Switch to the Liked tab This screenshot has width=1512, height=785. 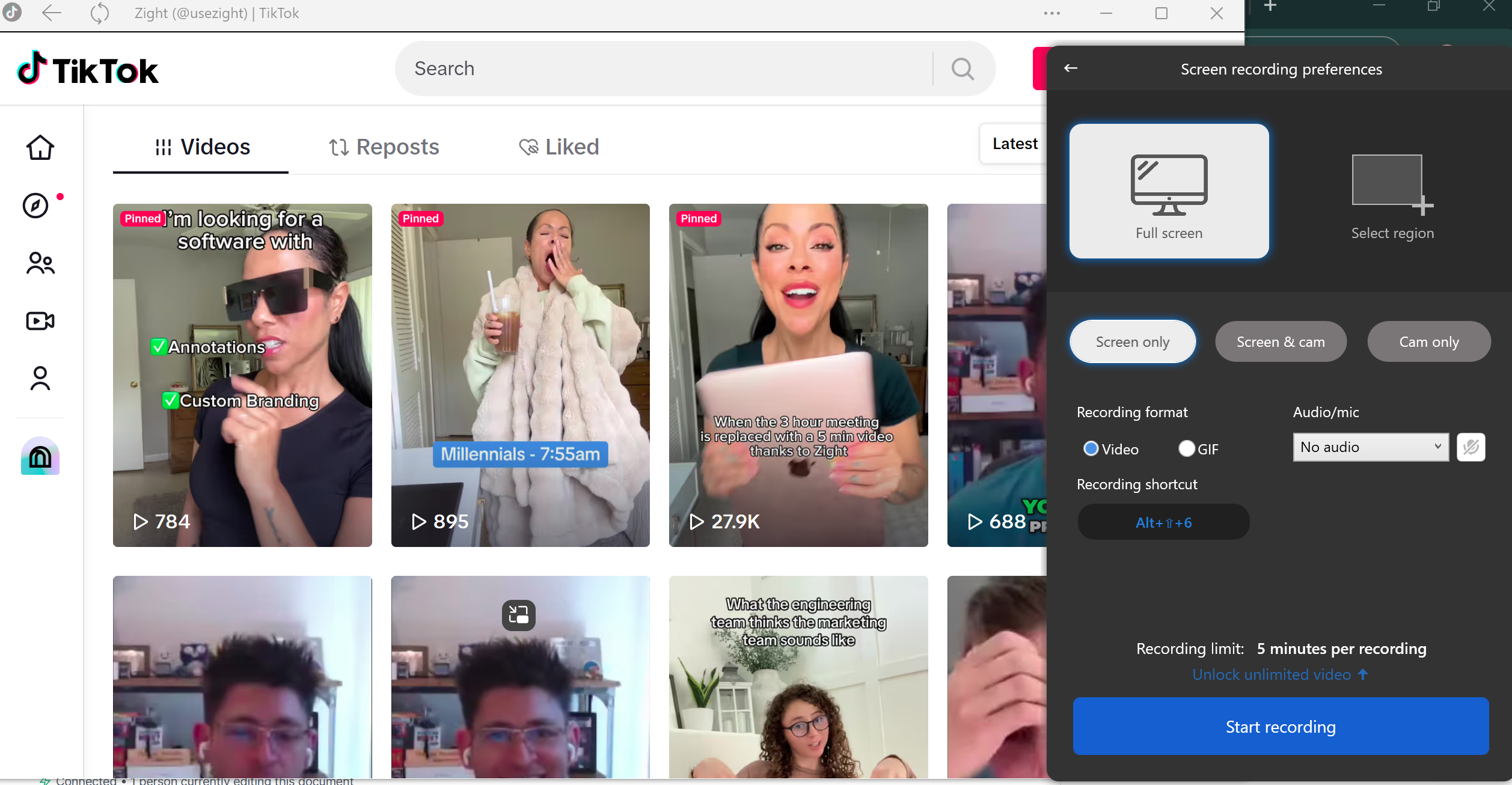[x=559, y=147]
